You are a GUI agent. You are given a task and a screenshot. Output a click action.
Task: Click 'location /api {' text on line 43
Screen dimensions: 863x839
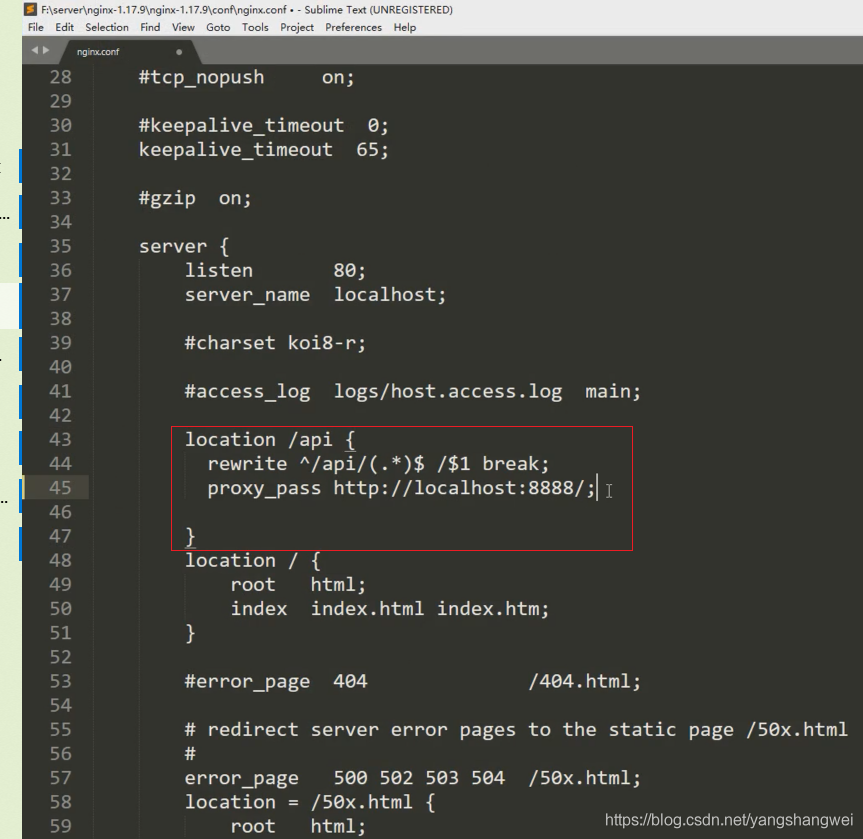[x=270, y=440]
